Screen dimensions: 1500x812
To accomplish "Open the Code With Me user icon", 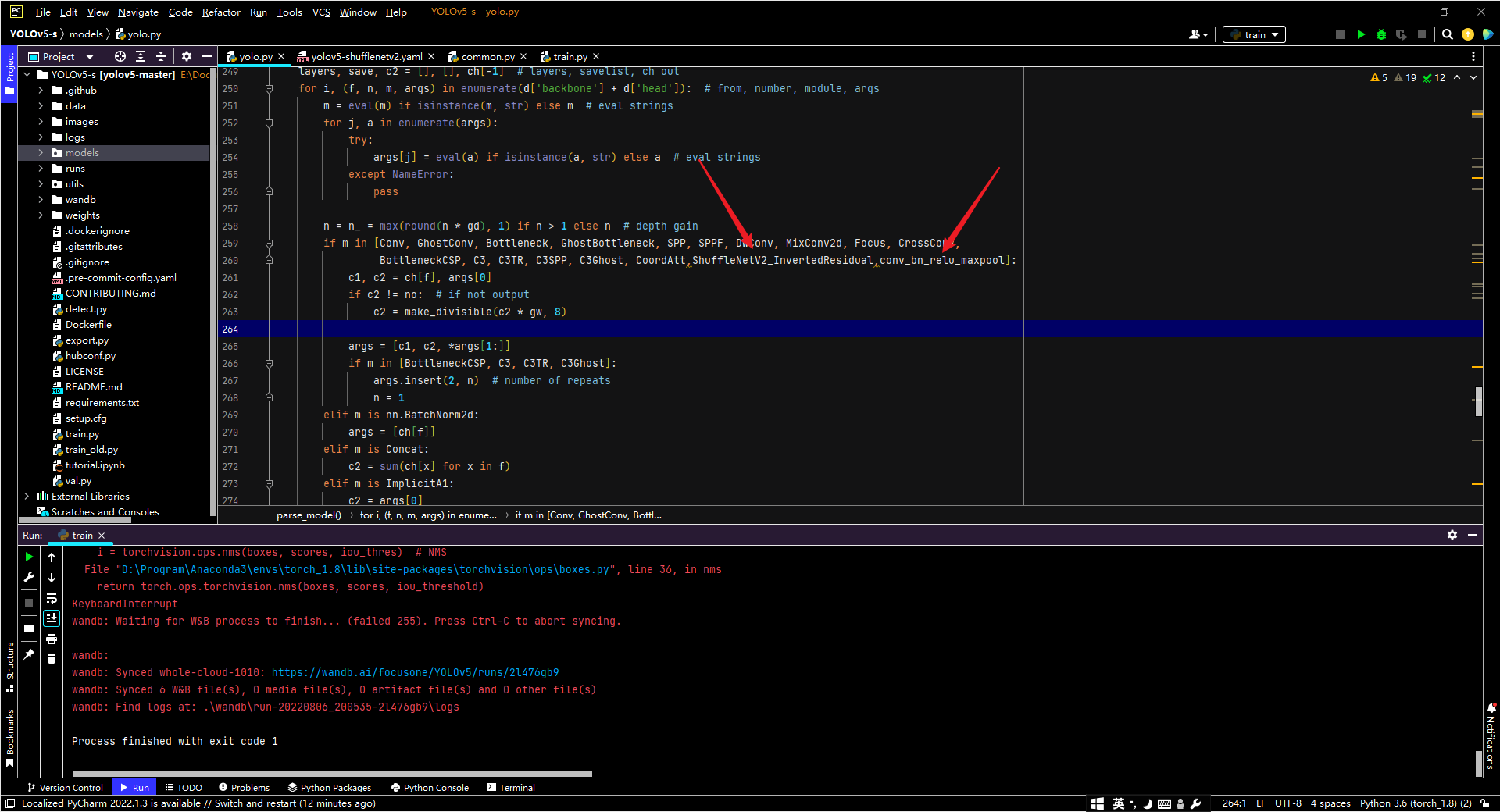I will (x=1198, y=34).
